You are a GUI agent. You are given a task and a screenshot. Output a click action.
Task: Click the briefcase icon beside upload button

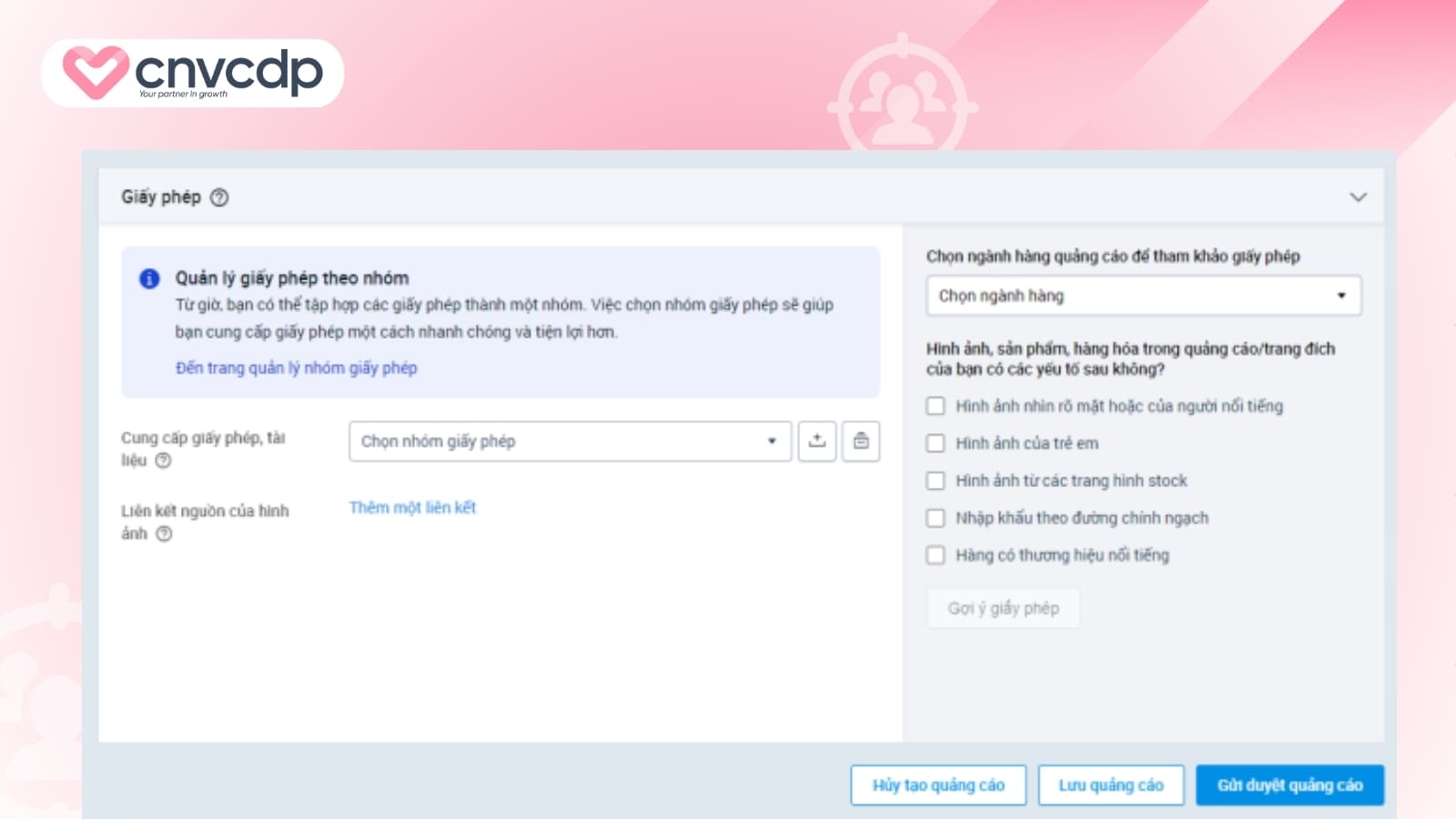861,441
